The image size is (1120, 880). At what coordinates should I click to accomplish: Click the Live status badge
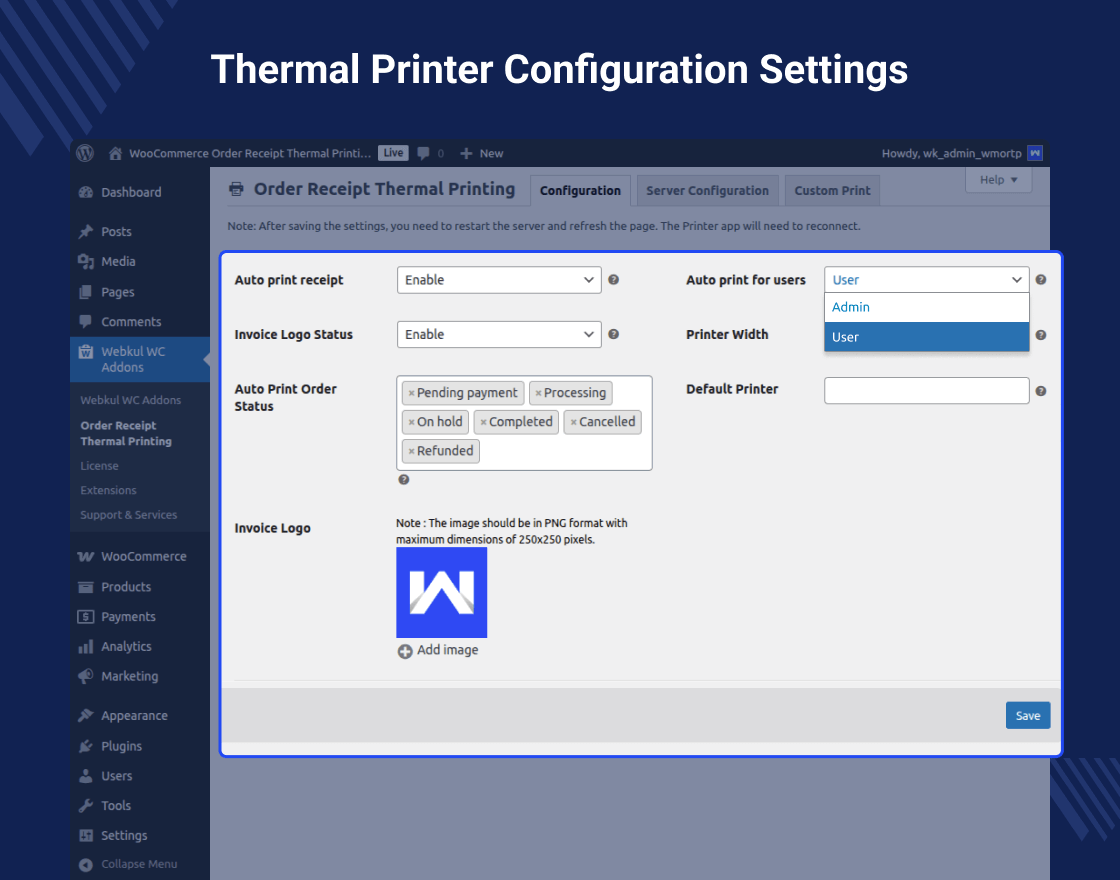coord(393,153)
